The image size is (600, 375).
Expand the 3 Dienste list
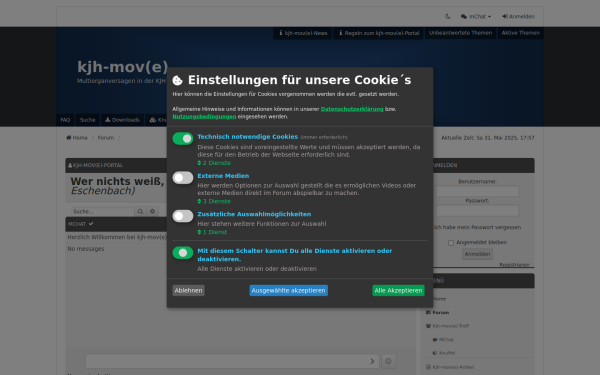click(x=214, y=201)
